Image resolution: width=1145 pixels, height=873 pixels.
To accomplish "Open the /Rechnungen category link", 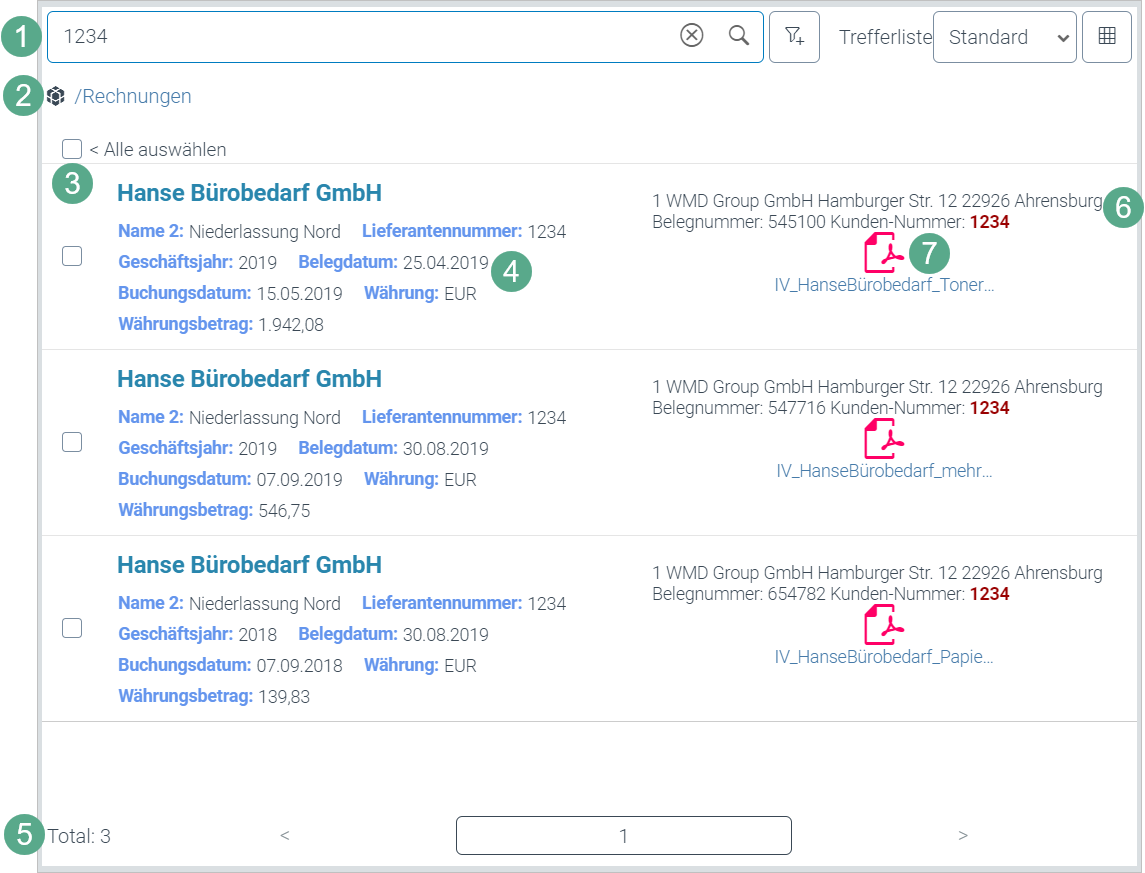I will click(x=133, y=97).
